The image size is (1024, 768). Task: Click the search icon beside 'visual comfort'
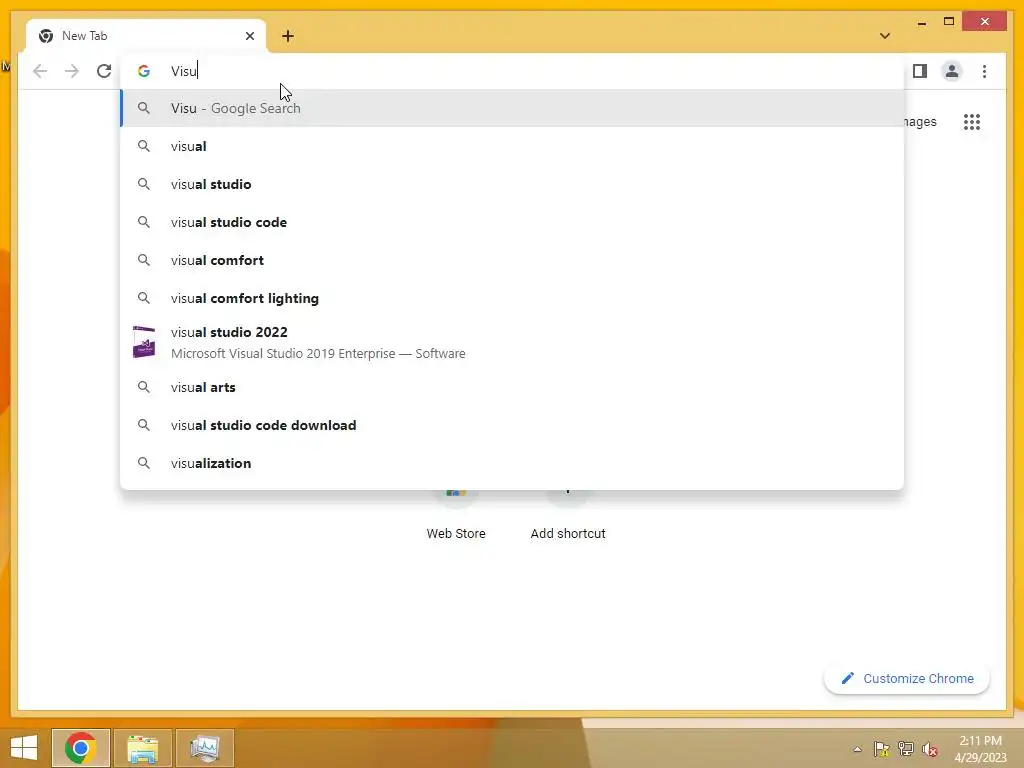click(x=144, y=260)
